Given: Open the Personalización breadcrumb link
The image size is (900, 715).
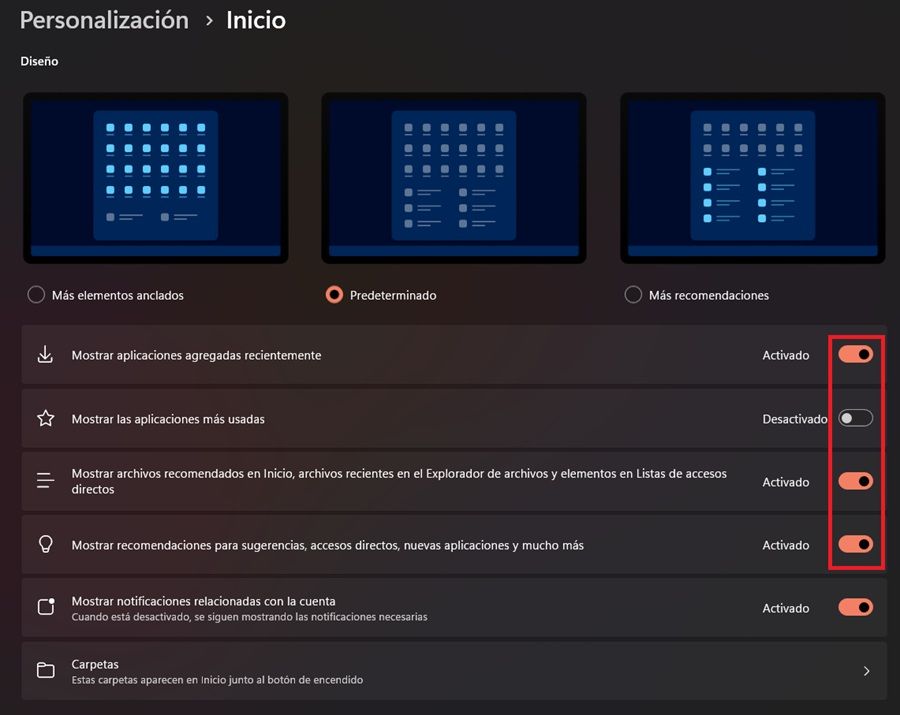Looking at the screenshot, I should pyautogui.click(x=103, y=20).
